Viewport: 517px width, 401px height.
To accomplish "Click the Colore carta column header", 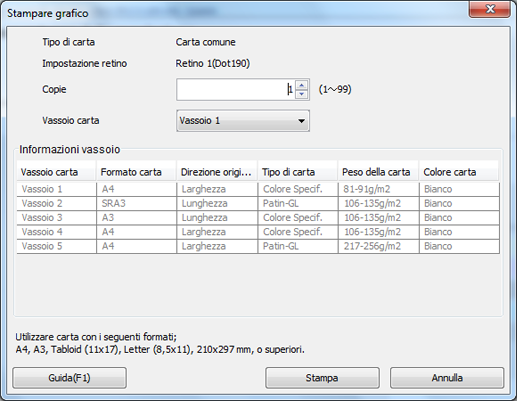I will coord(459,172).
